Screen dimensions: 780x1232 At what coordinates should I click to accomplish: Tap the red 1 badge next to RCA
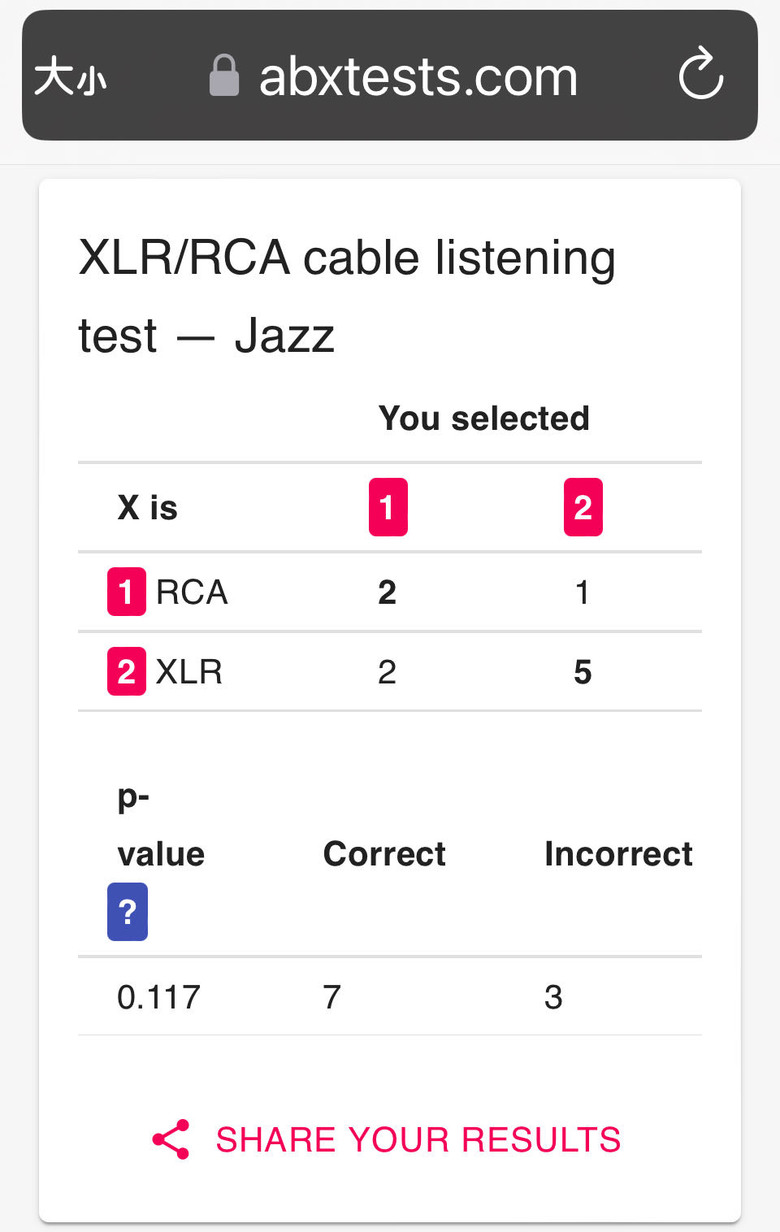point(126,592)
